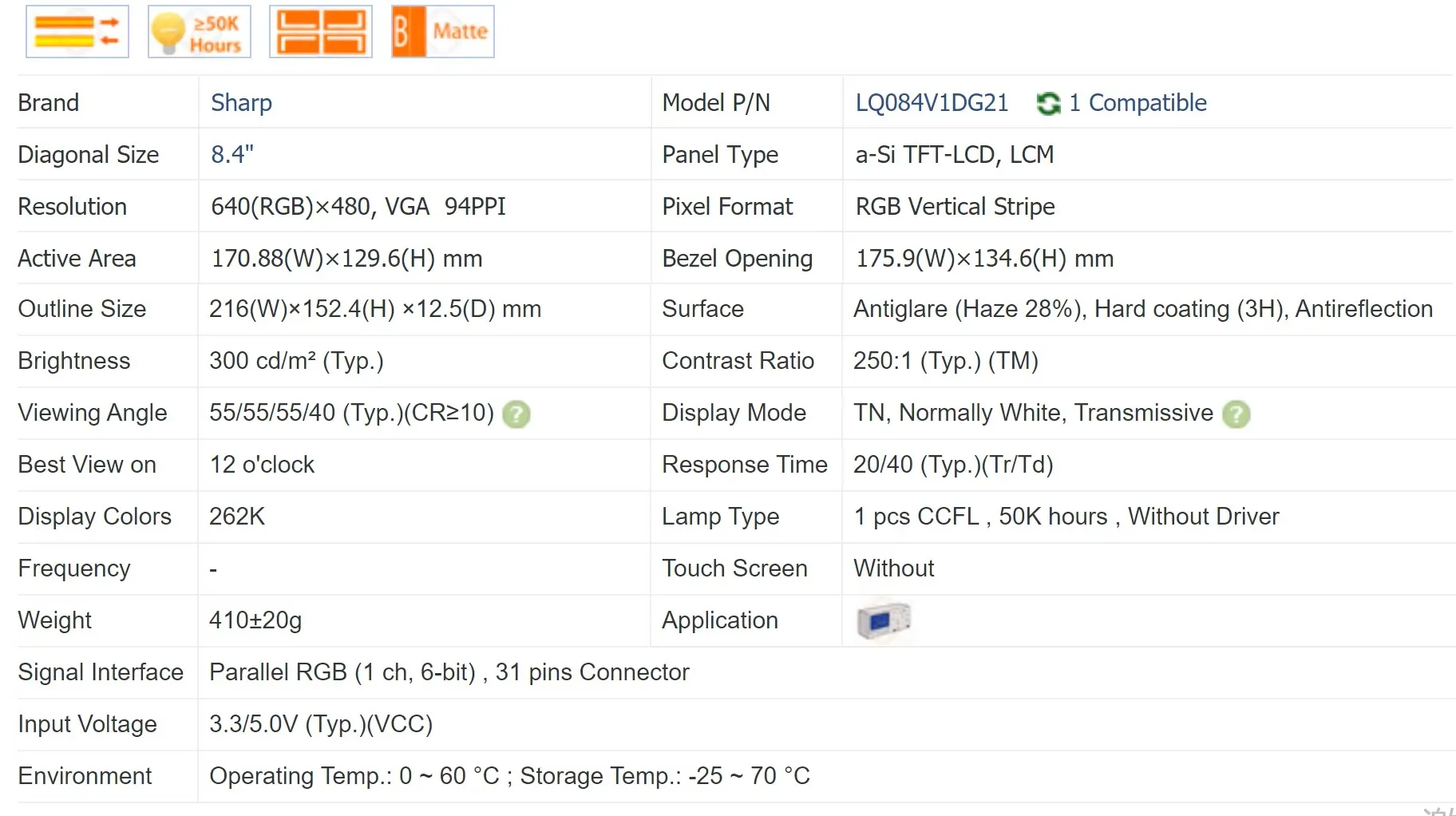Click the Resolution label
Viewport: 1456px width, 816px height.
pos(73,207)
